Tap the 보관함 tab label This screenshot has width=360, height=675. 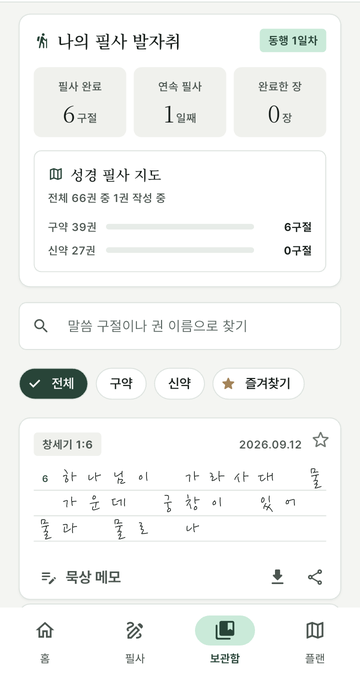(225, 658)
